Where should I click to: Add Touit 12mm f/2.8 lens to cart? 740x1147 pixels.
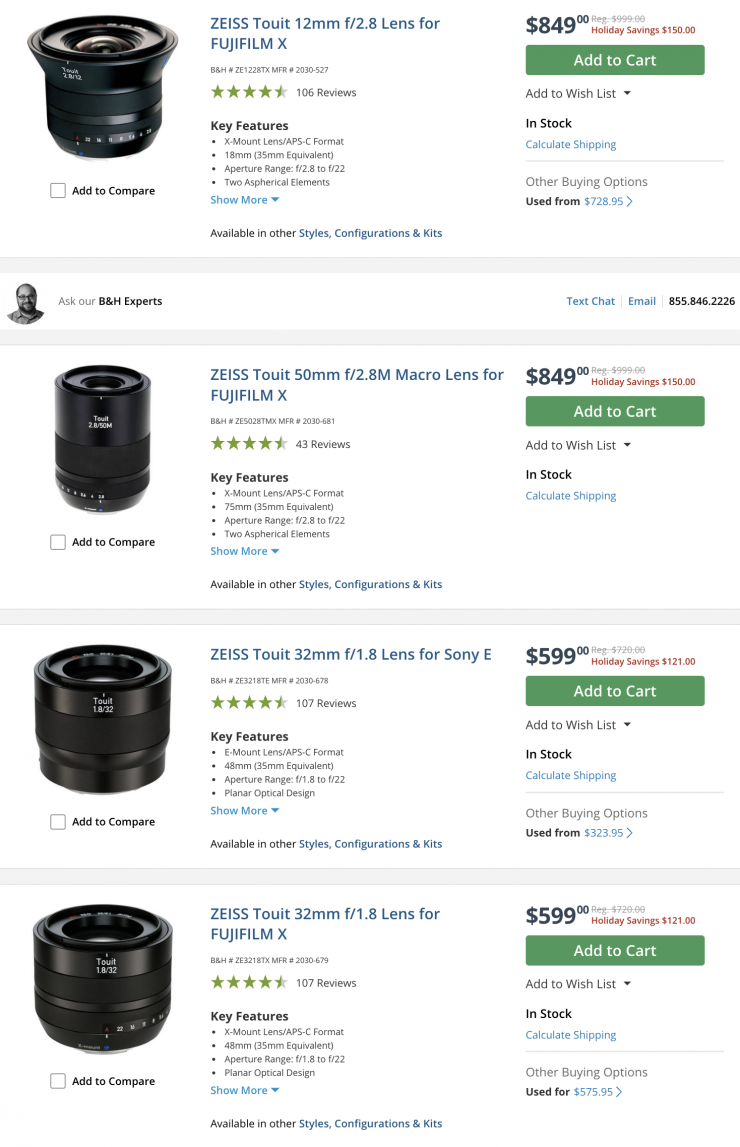pyautogui.click(x=615, y=60)
